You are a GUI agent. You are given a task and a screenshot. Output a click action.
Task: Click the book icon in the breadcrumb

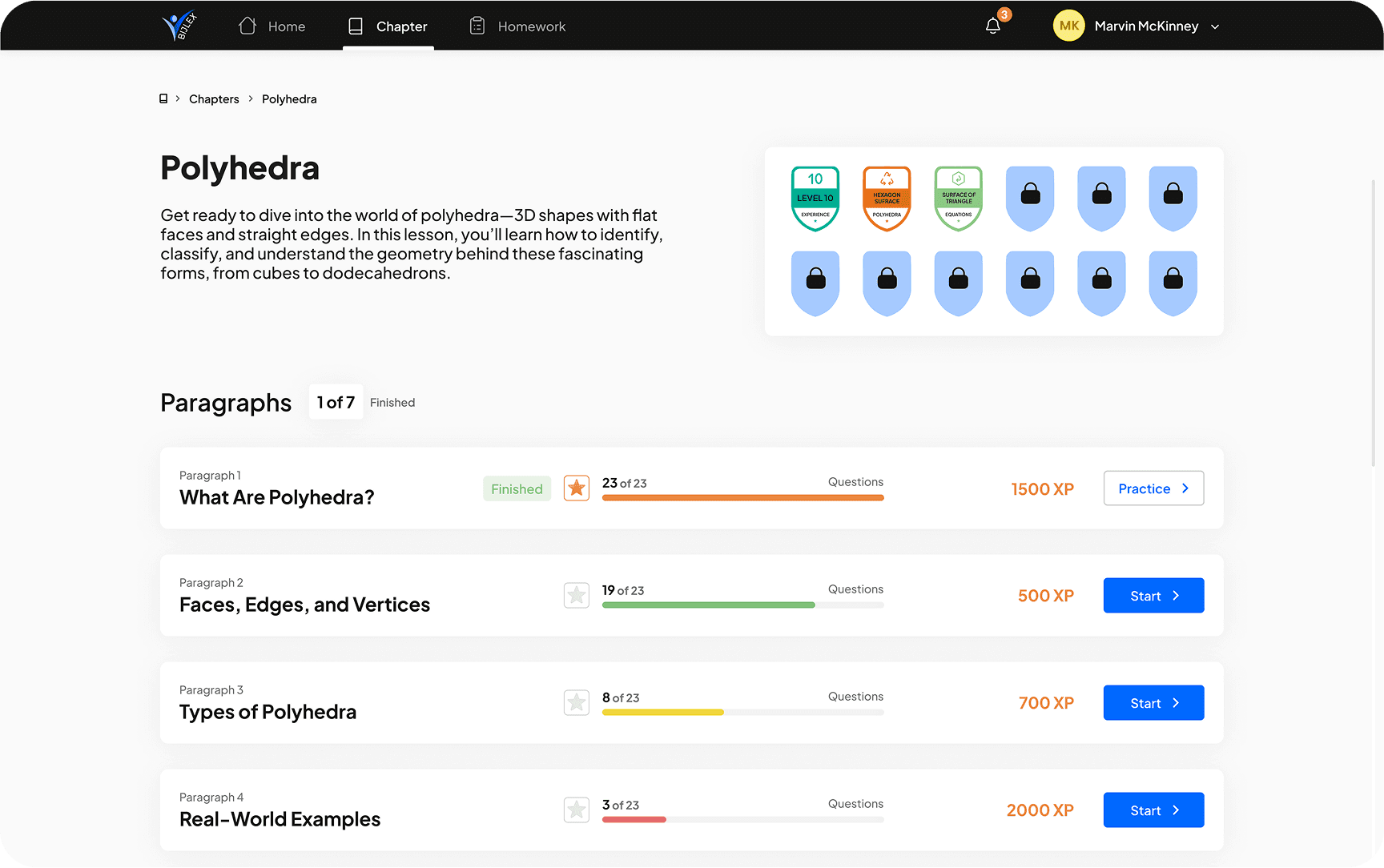click(163, 98)
